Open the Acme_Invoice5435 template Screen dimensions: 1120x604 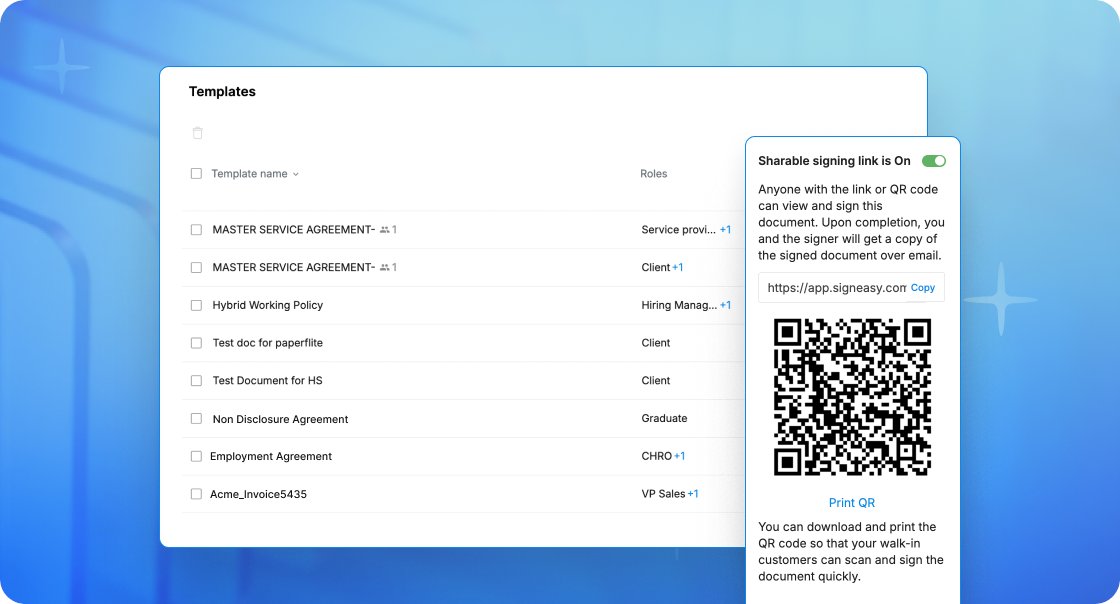click(258, 494)
